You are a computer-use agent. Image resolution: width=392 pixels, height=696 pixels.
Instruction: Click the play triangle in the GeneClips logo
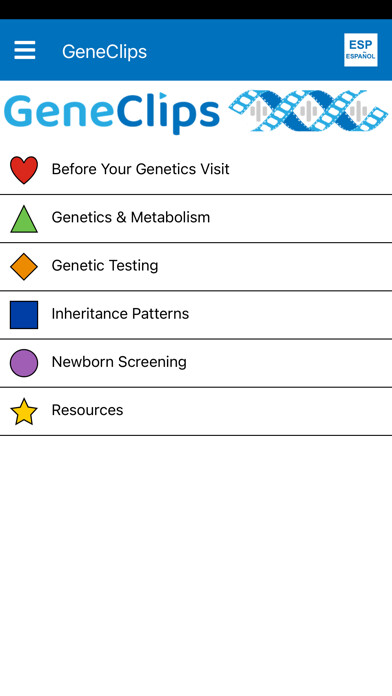coord(163,95)
